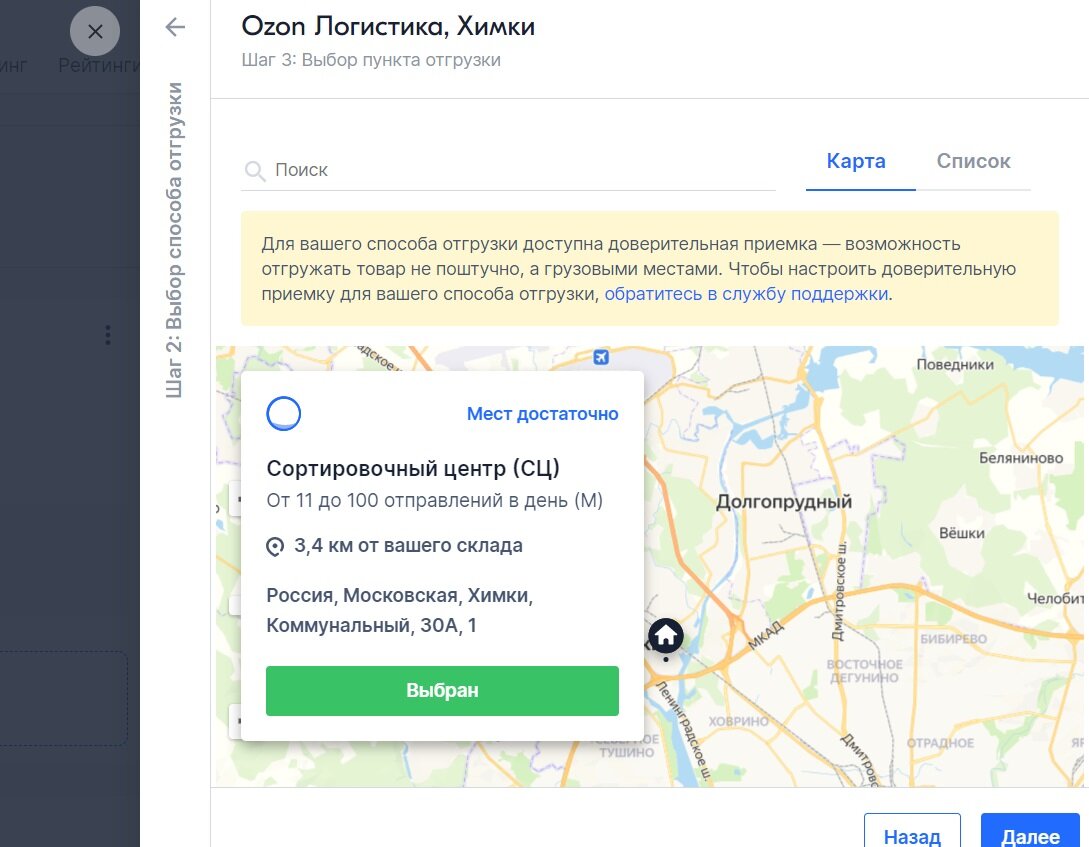
Task: Click 3,4 км от вашего склада
Action: pyautogui.click(x=408, y=546)
